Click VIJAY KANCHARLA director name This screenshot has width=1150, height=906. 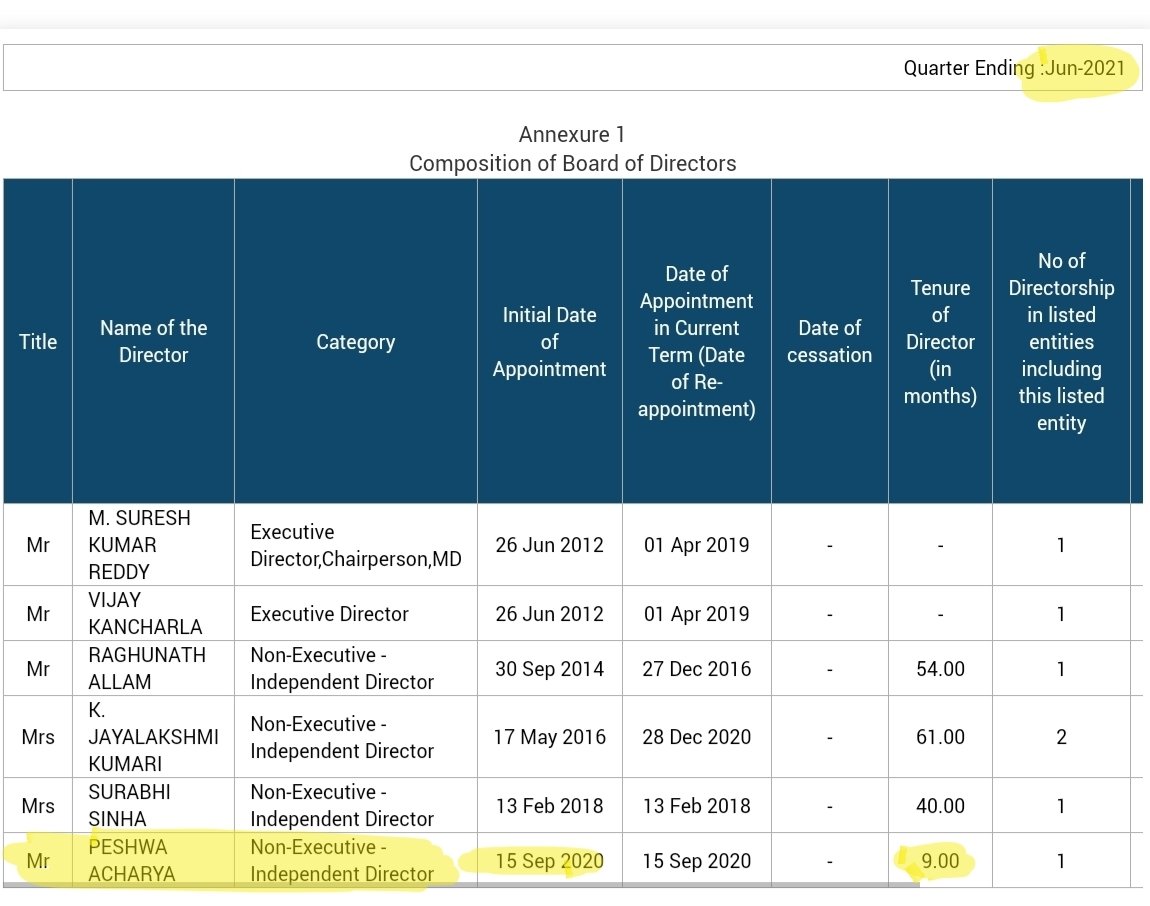145,613
